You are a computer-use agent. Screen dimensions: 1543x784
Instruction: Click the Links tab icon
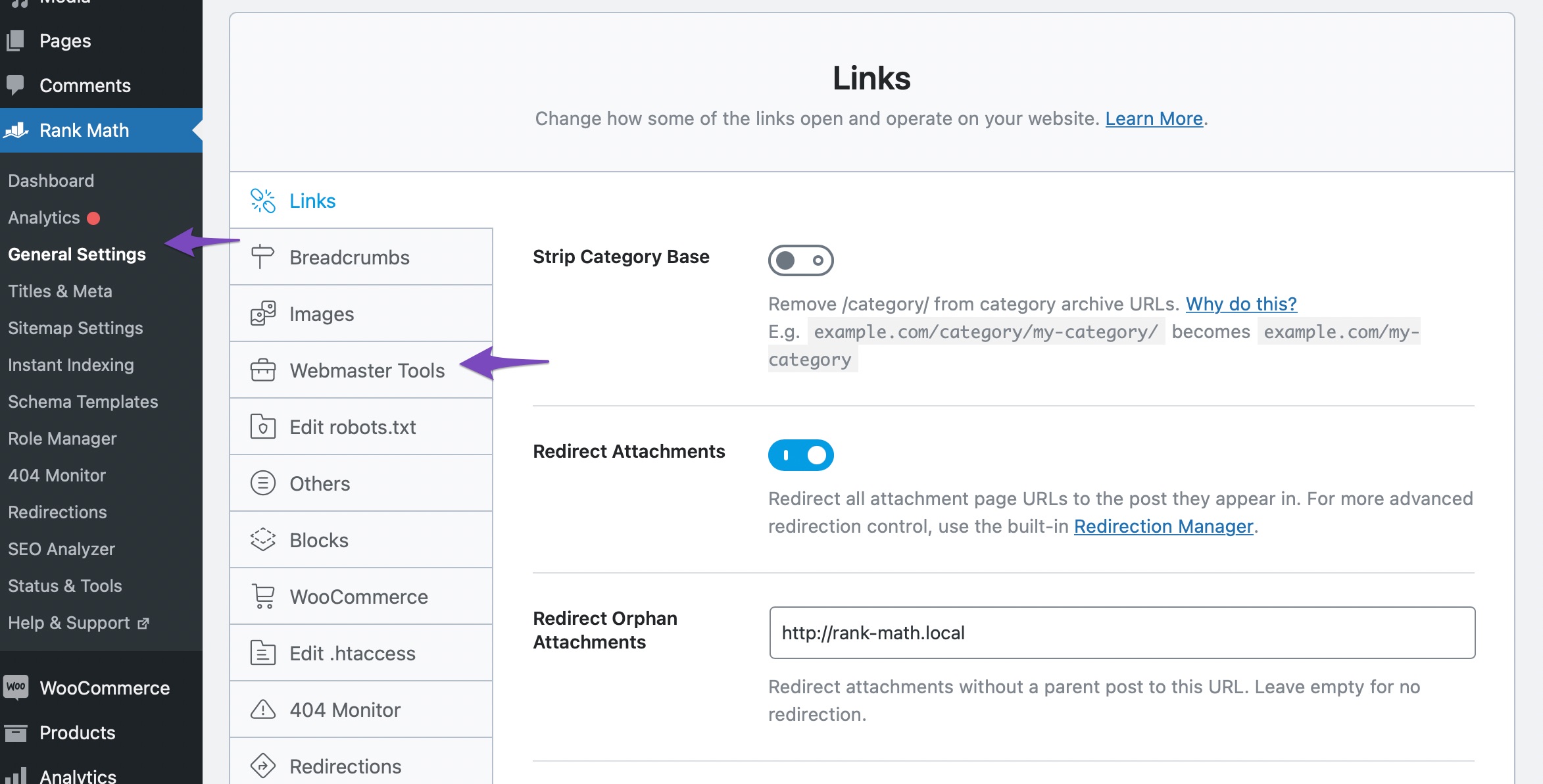262,201
